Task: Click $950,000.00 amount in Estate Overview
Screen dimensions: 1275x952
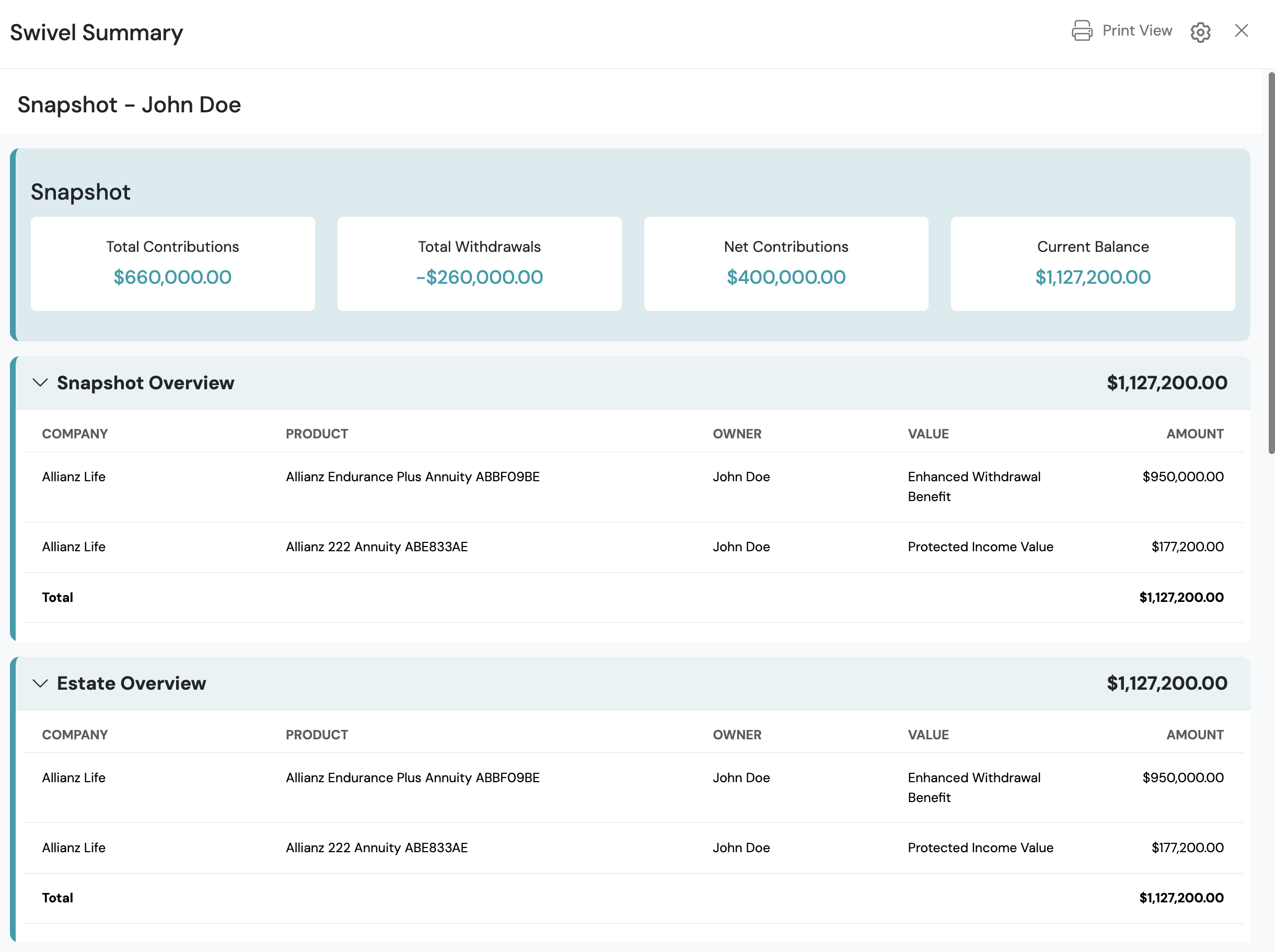Action: (x=1183, y=777)
